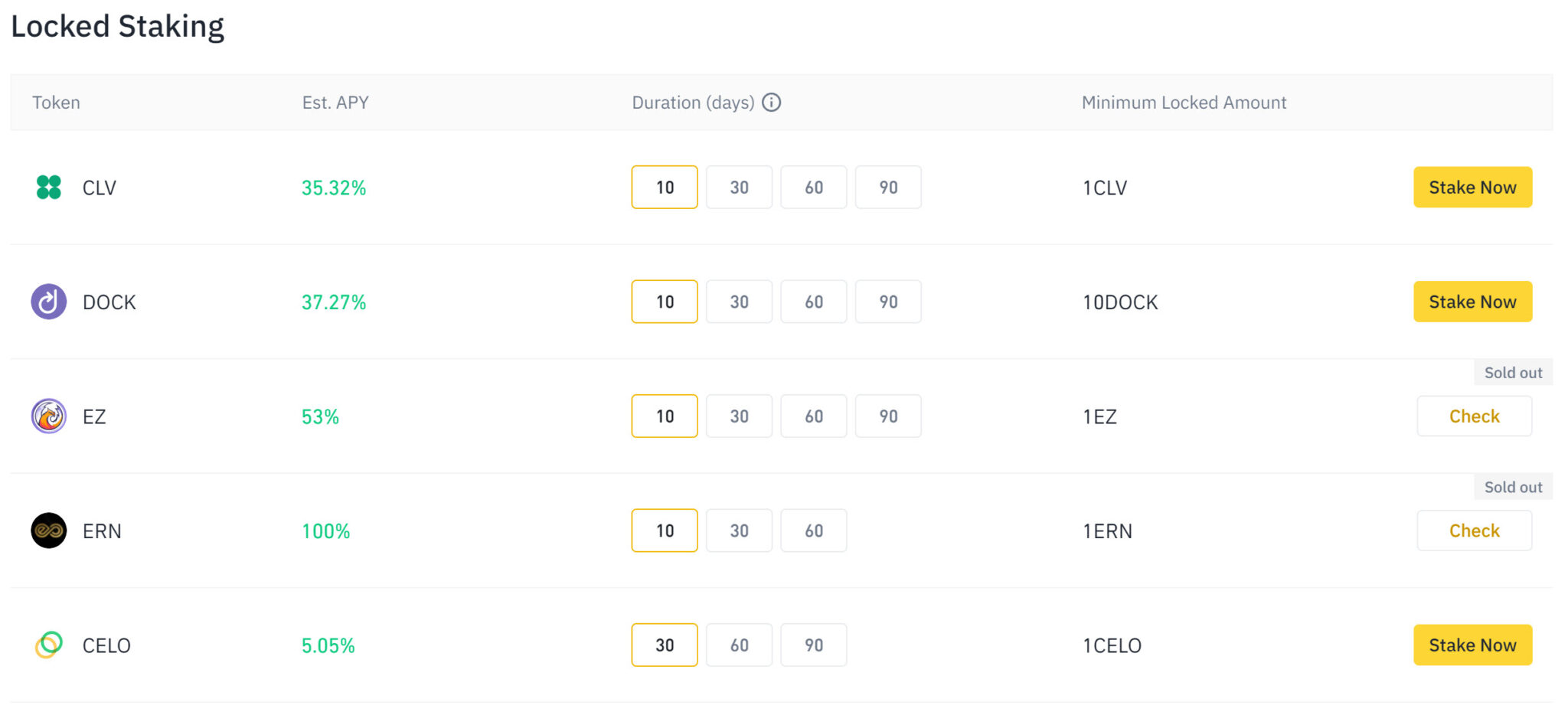Select 90 days duration for DOCK

pos(888,302)
